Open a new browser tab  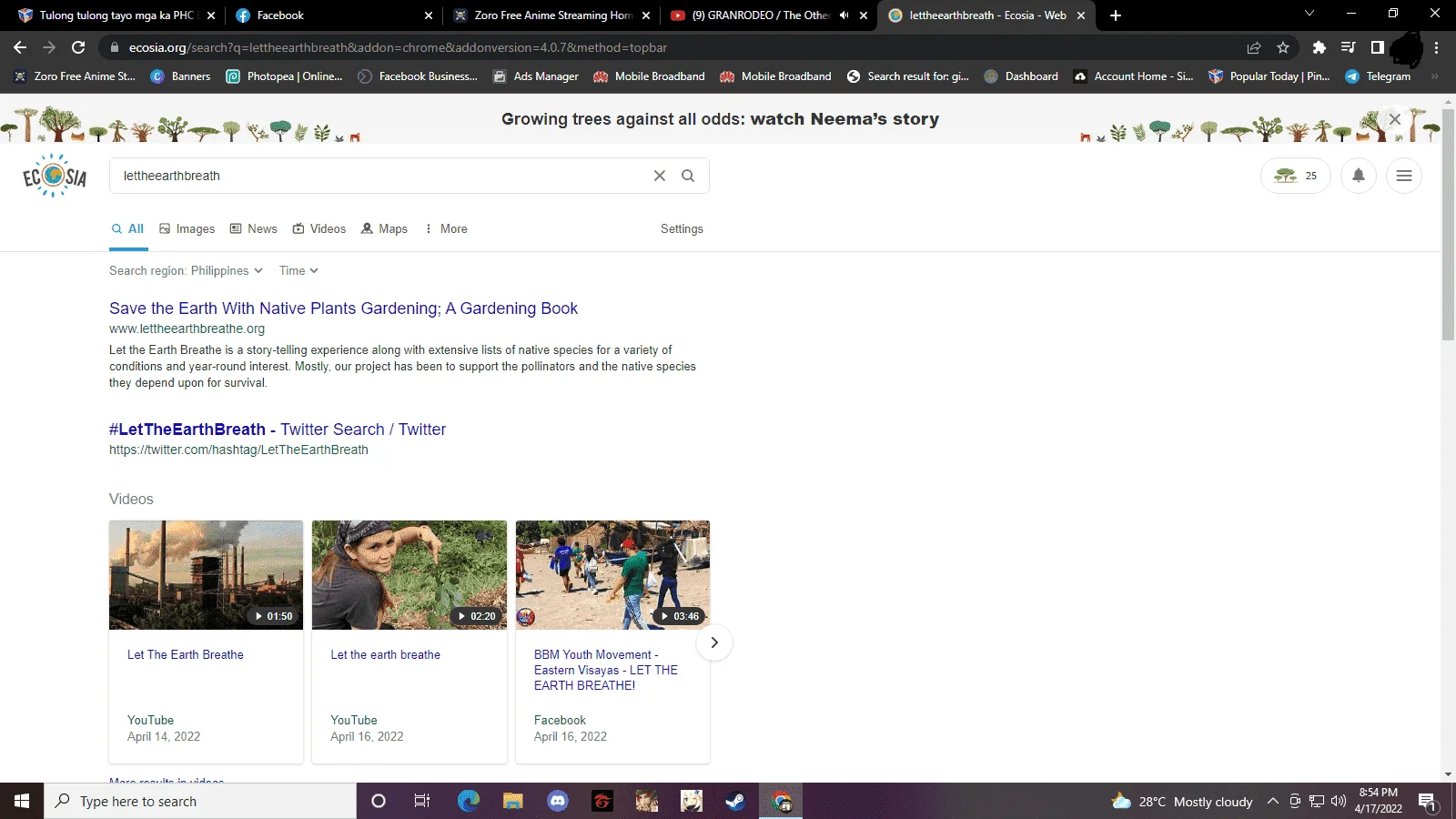coord(1116,15)
